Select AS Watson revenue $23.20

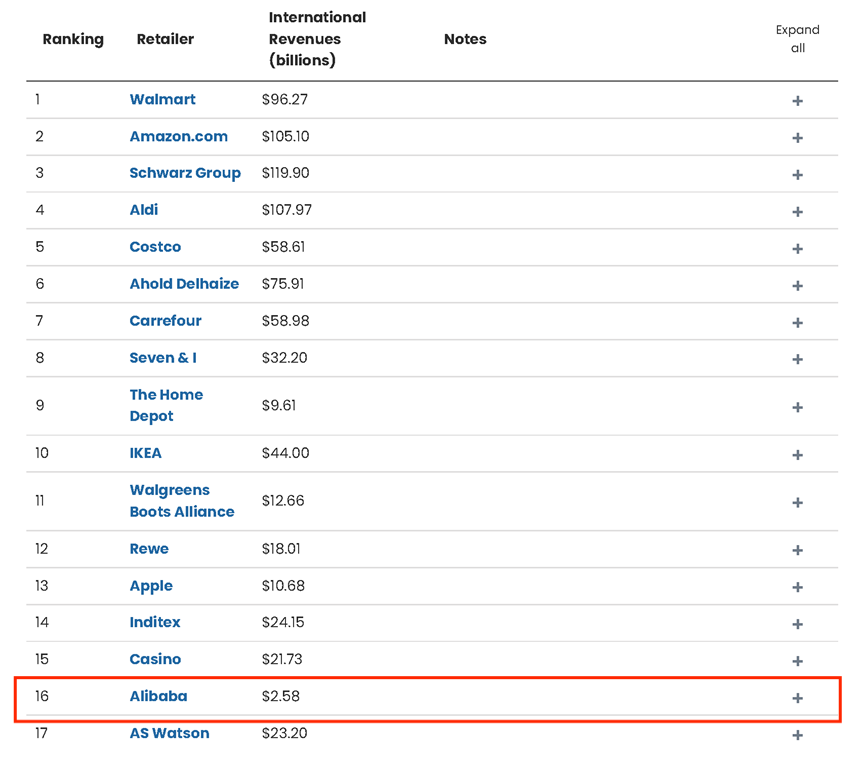(x=284, y=733)
